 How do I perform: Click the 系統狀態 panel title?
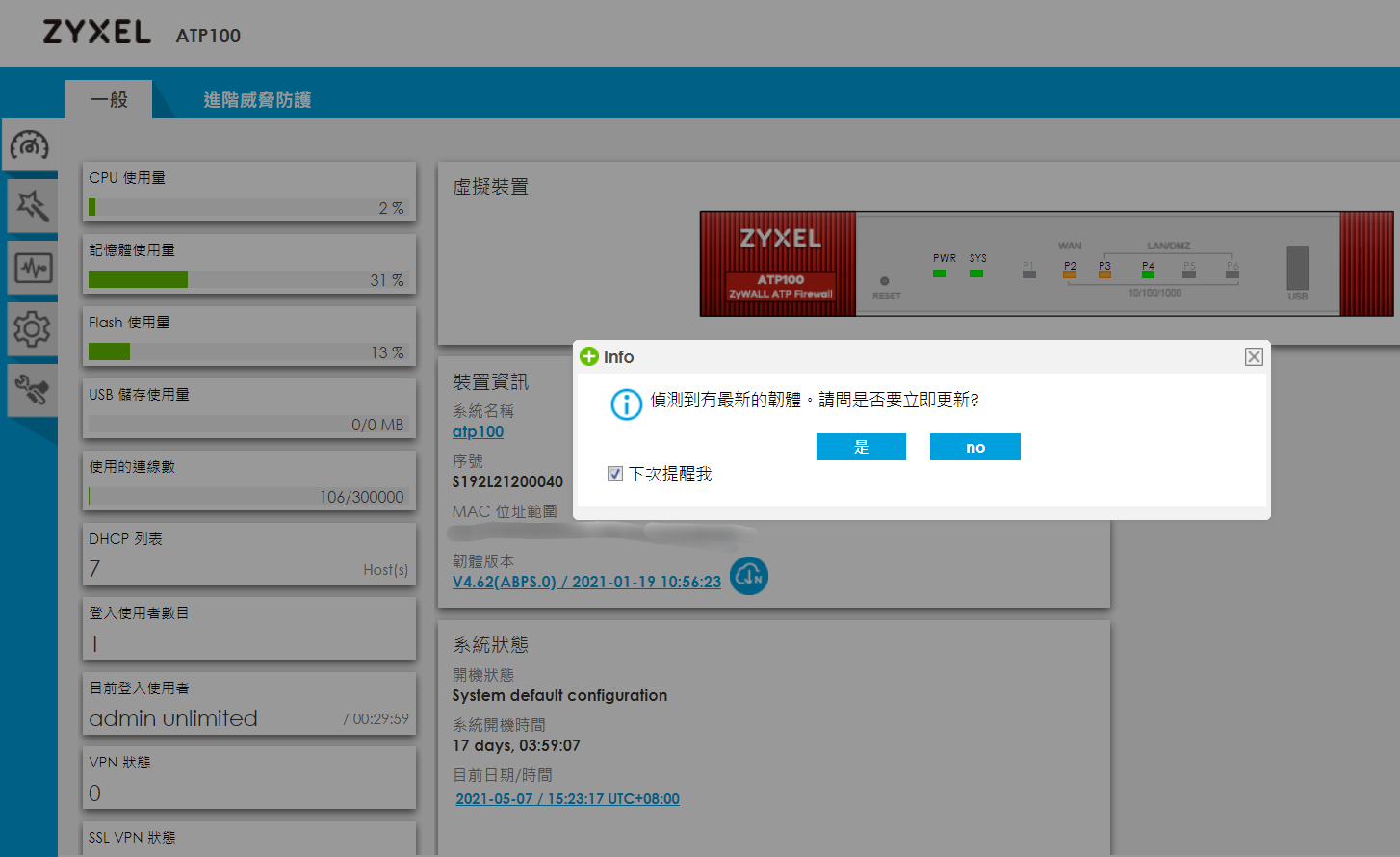pyautogui.click(x=491, y=644)
